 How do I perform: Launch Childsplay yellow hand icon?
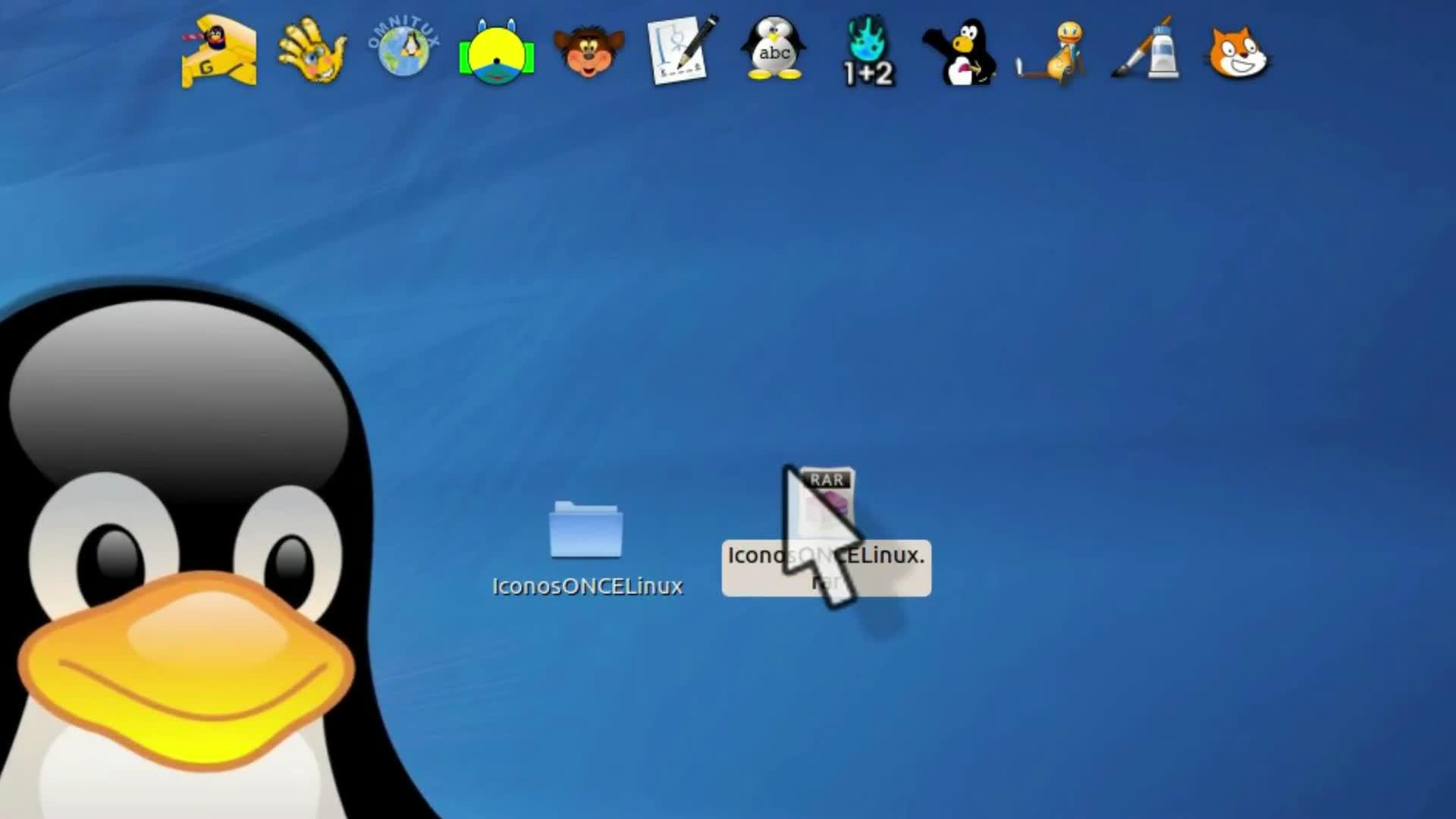click(x=312, y=52)
